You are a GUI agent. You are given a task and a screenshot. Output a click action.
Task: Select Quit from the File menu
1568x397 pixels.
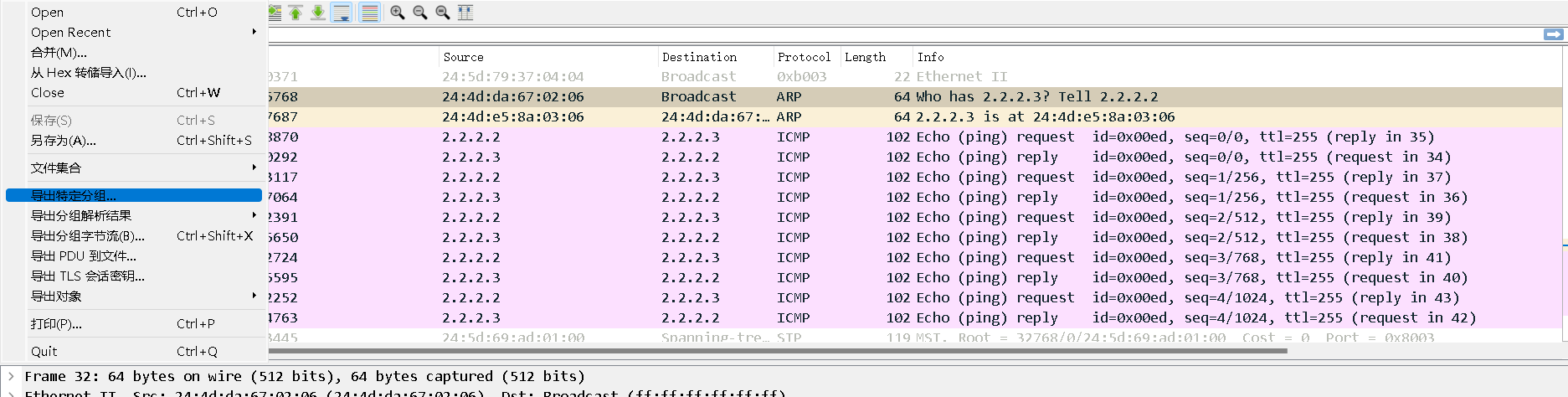pyautogui.click(x=44, y=352)
